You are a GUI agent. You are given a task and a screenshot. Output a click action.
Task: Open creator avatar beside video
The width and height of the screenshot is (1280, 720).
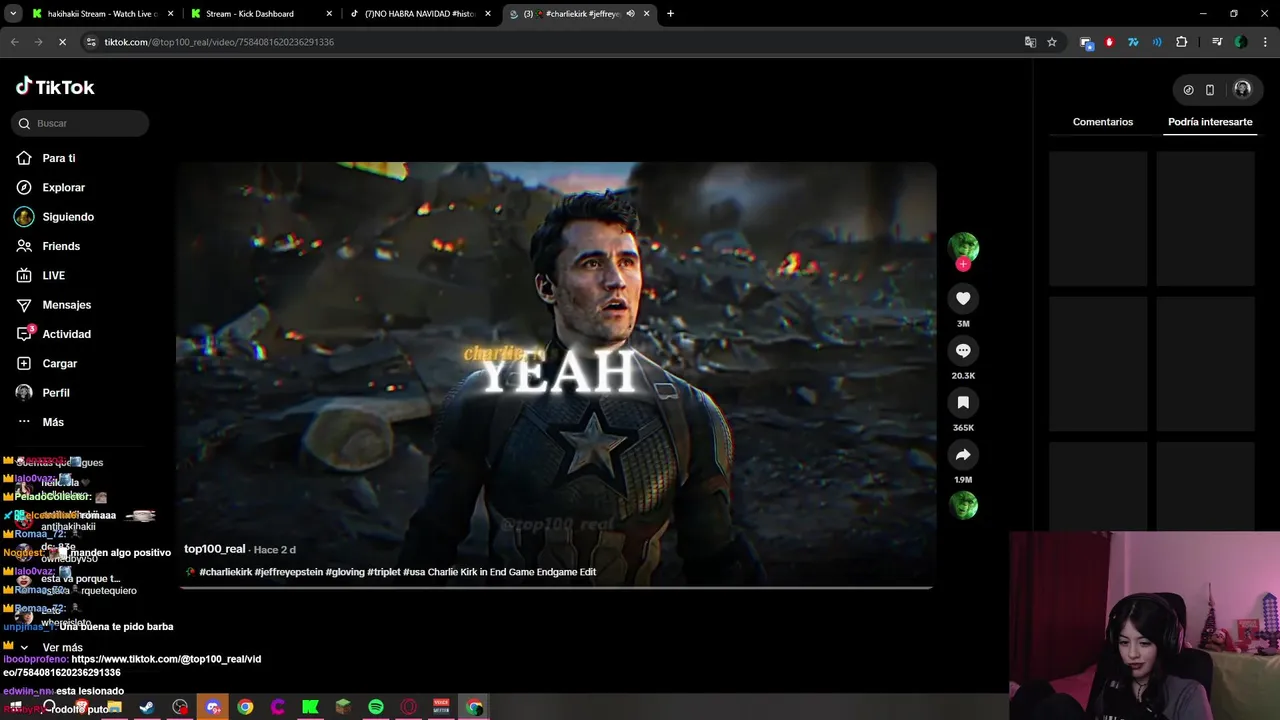[x=963, y=247]
